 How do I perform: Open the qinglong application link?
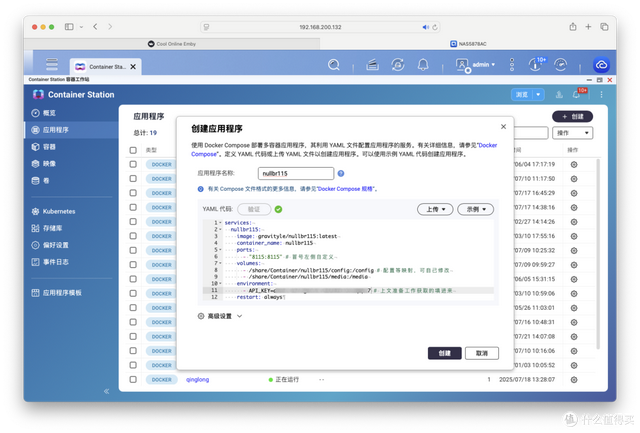(x=198, y=380)
